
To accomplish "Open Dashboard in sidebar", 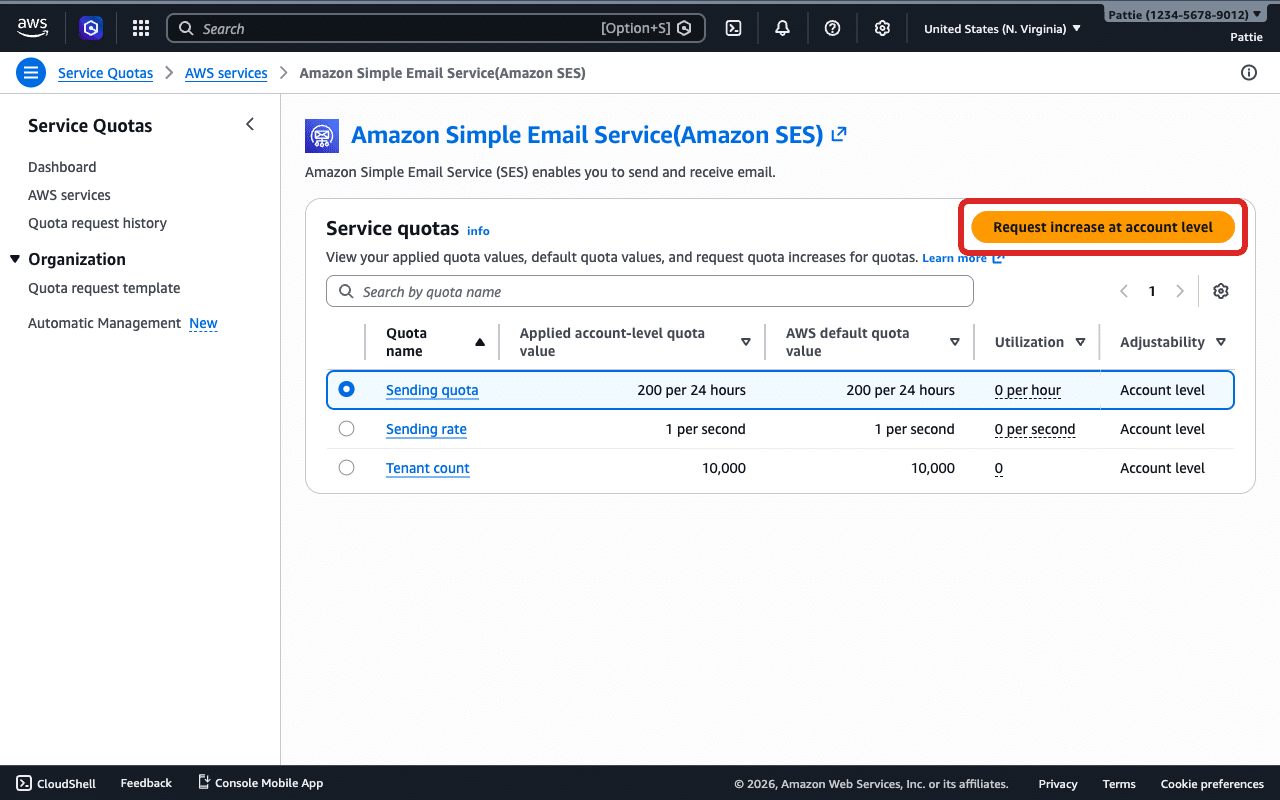I will (x=62, y=167).
